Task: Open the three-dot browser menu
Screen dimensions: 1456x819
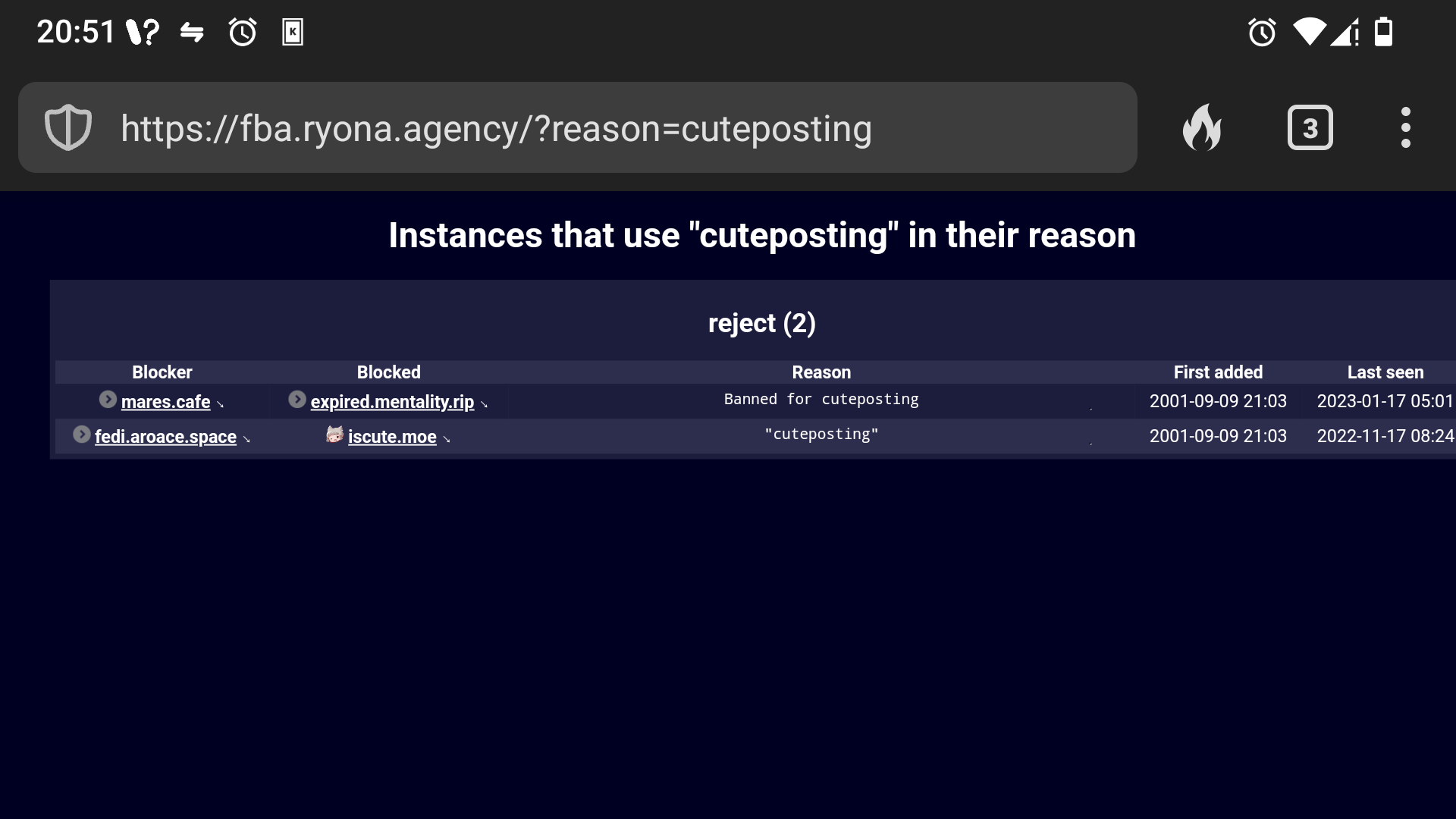Action: tap(1405, 127)
